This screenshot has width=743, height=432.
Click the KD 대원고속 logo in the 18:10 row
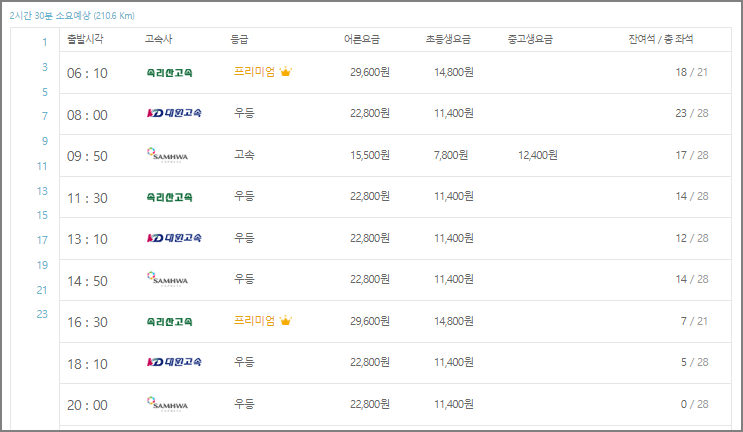click(x=174, y=362)
